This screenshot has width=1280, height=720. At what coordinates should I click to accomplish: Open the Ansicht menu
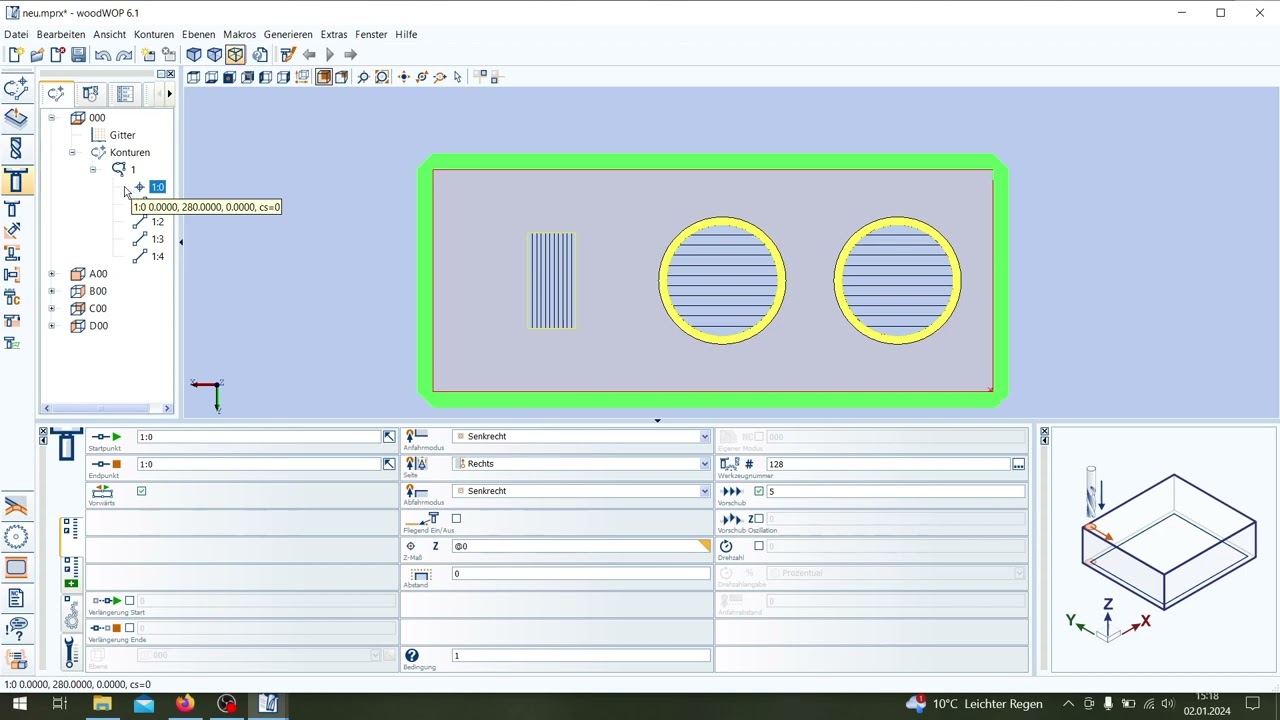tap(110, 34)
